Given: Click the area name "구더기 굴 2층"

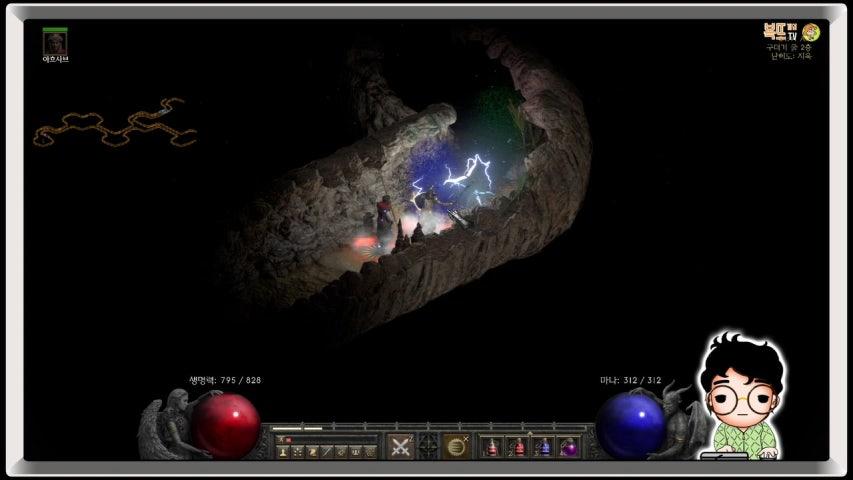Looking at the screenshot, I should [x=789, y=48].
